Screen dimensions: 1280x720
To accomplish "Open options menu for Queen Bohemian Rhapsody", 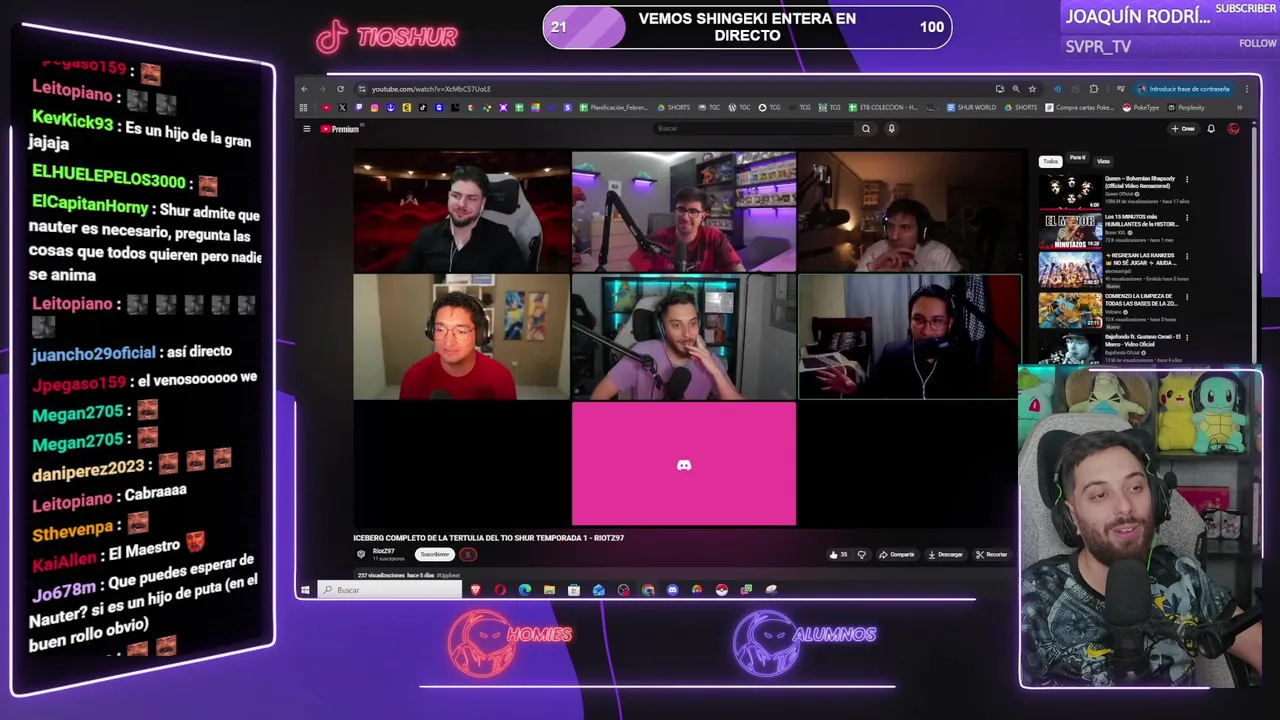I will click(x=1187, y=180).
